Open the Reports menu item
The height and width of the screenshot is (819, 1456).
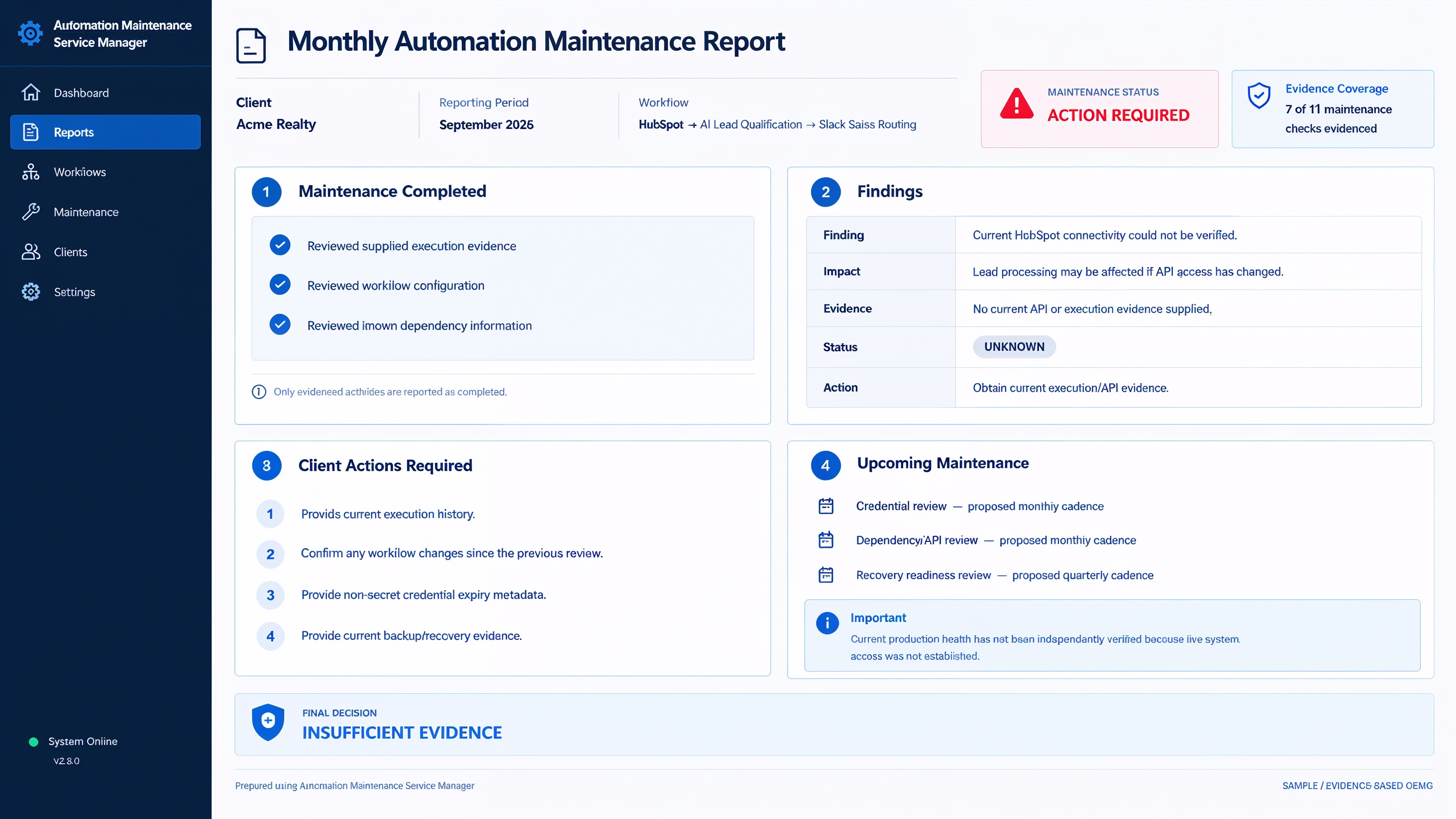point(105,132)
